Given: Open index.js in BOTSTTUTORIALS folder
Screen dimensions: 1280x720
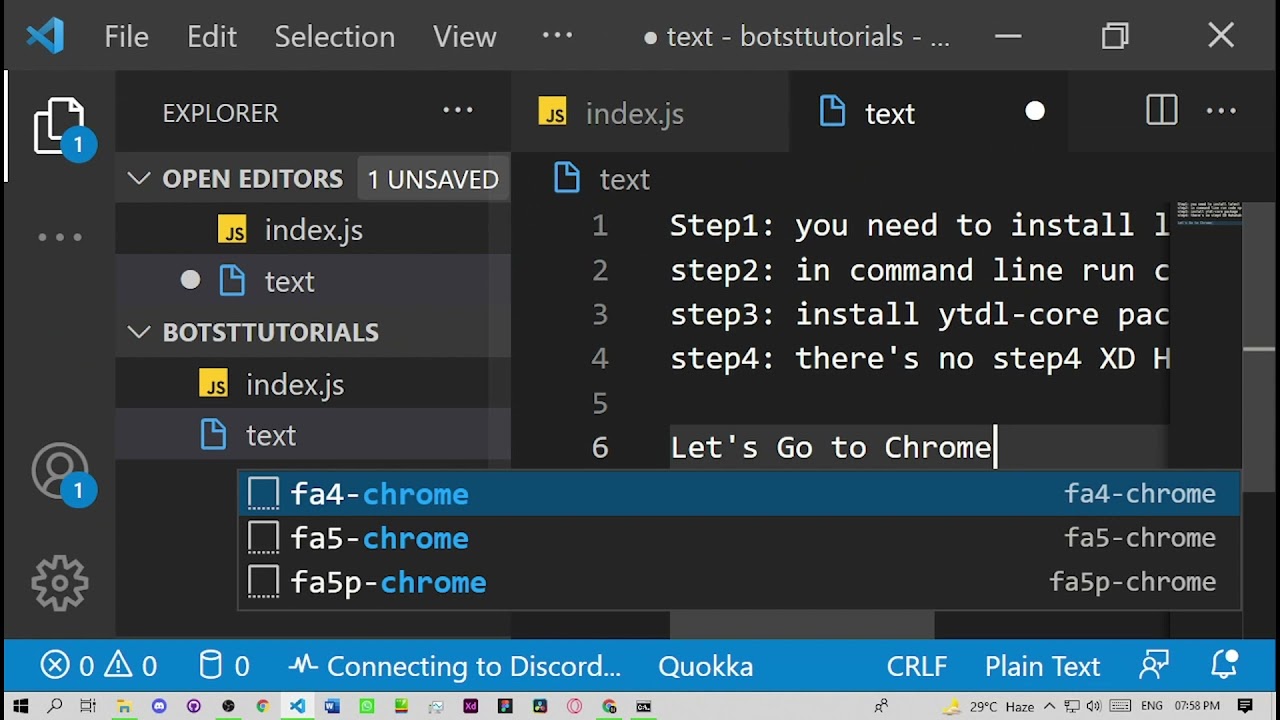Looking at the screenshot, I should click(313, 384).
